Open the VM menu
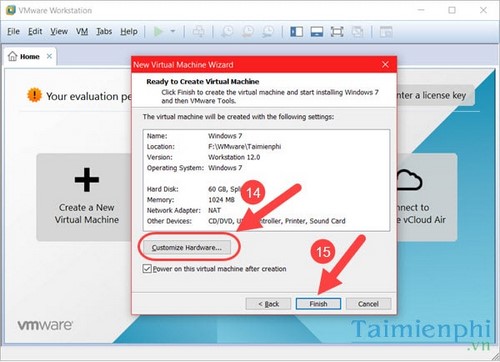The image size is (500, 362). click(x=82, y=31)
